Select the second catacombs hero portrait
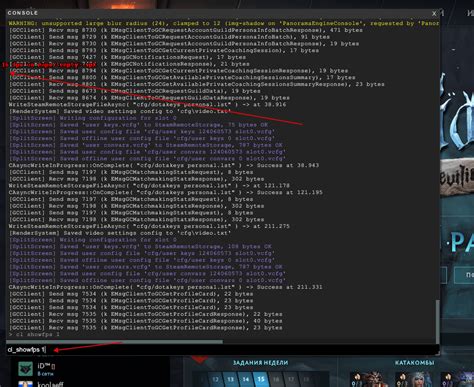Viewport: 474px width, 387px height. 416,380
